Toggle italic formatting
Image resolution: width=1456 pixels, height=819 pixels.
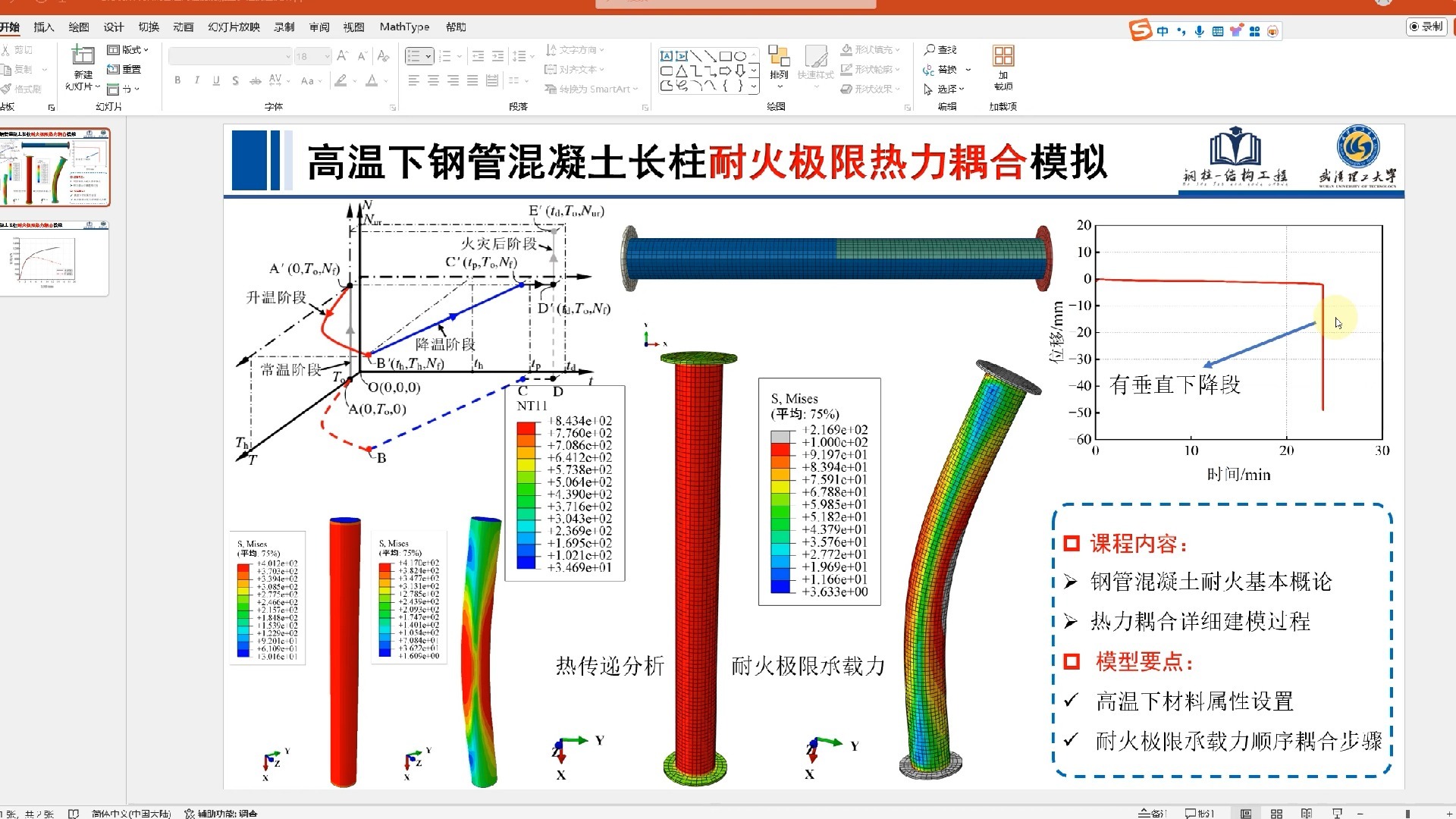pos(196,80)
